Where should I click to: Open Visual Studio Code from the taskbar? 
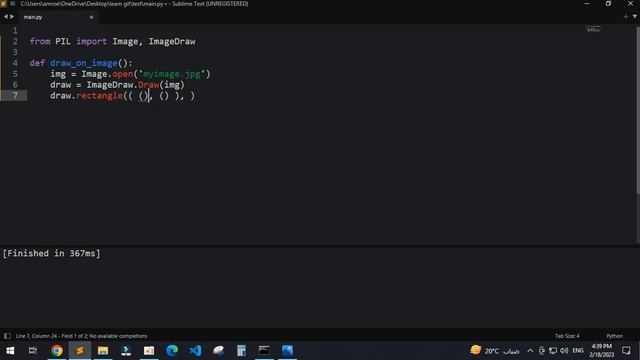tap(195, 350)
